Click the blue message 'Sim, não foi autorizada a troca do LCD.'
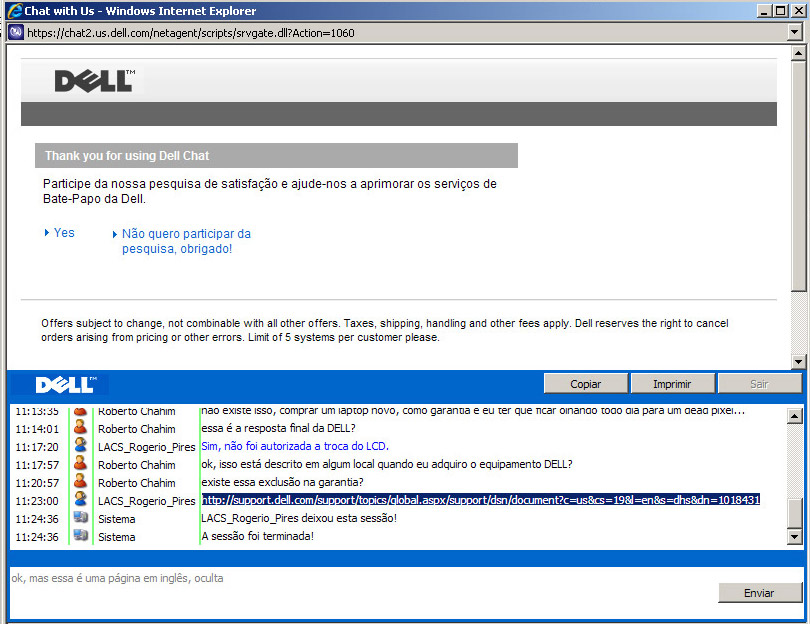The height and width of the screenshot is (624, 810). coord(295,446)
